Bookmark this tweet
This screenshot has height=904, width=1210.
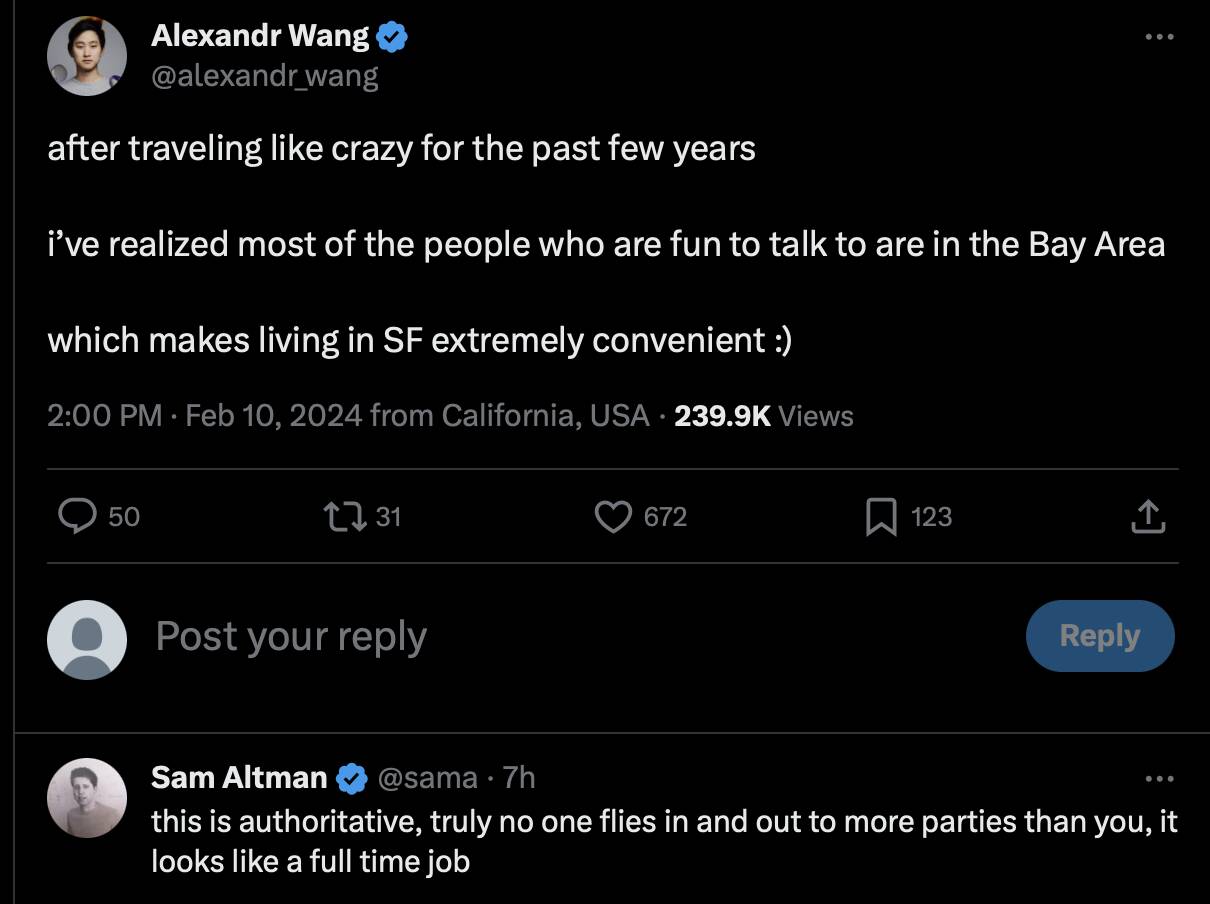[879, 516]
